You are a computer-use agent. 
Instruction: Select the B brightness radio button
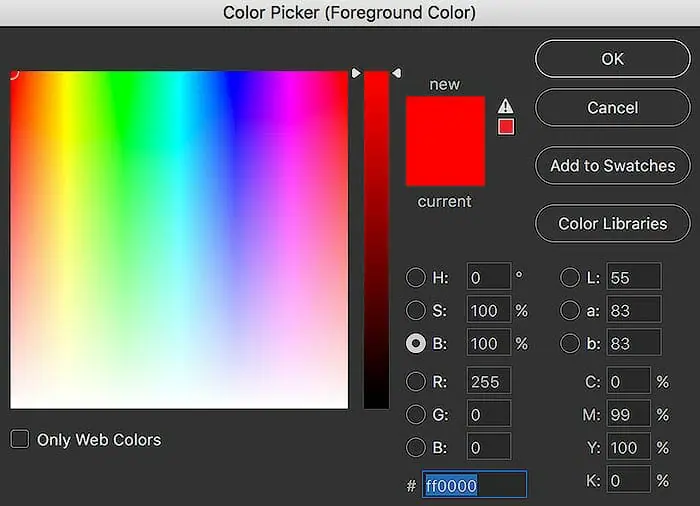pyautogui.click(x=416, y=343)
